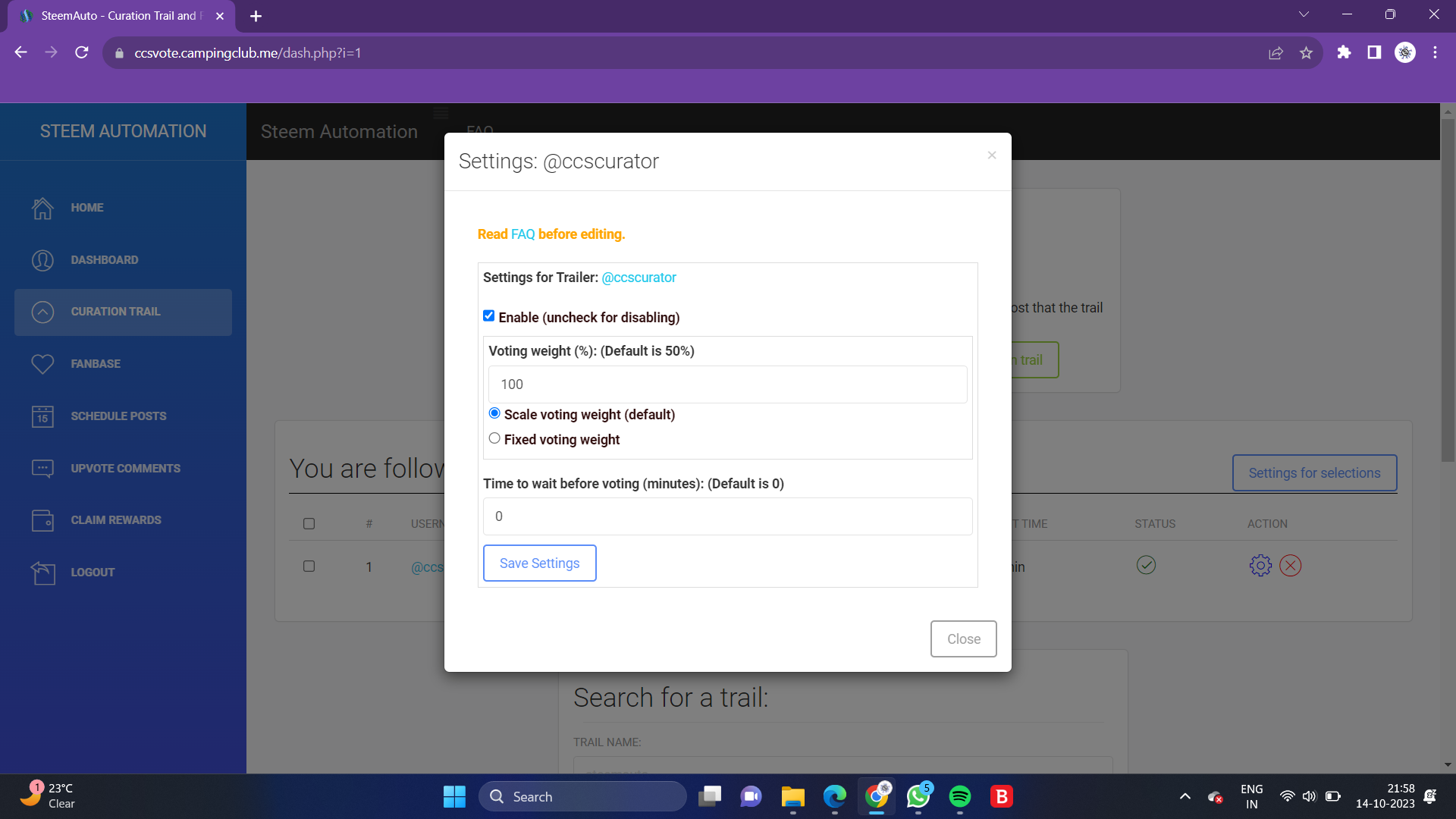
Task: Click the Fanbase heart icon
Action: [x=42, y=364]
